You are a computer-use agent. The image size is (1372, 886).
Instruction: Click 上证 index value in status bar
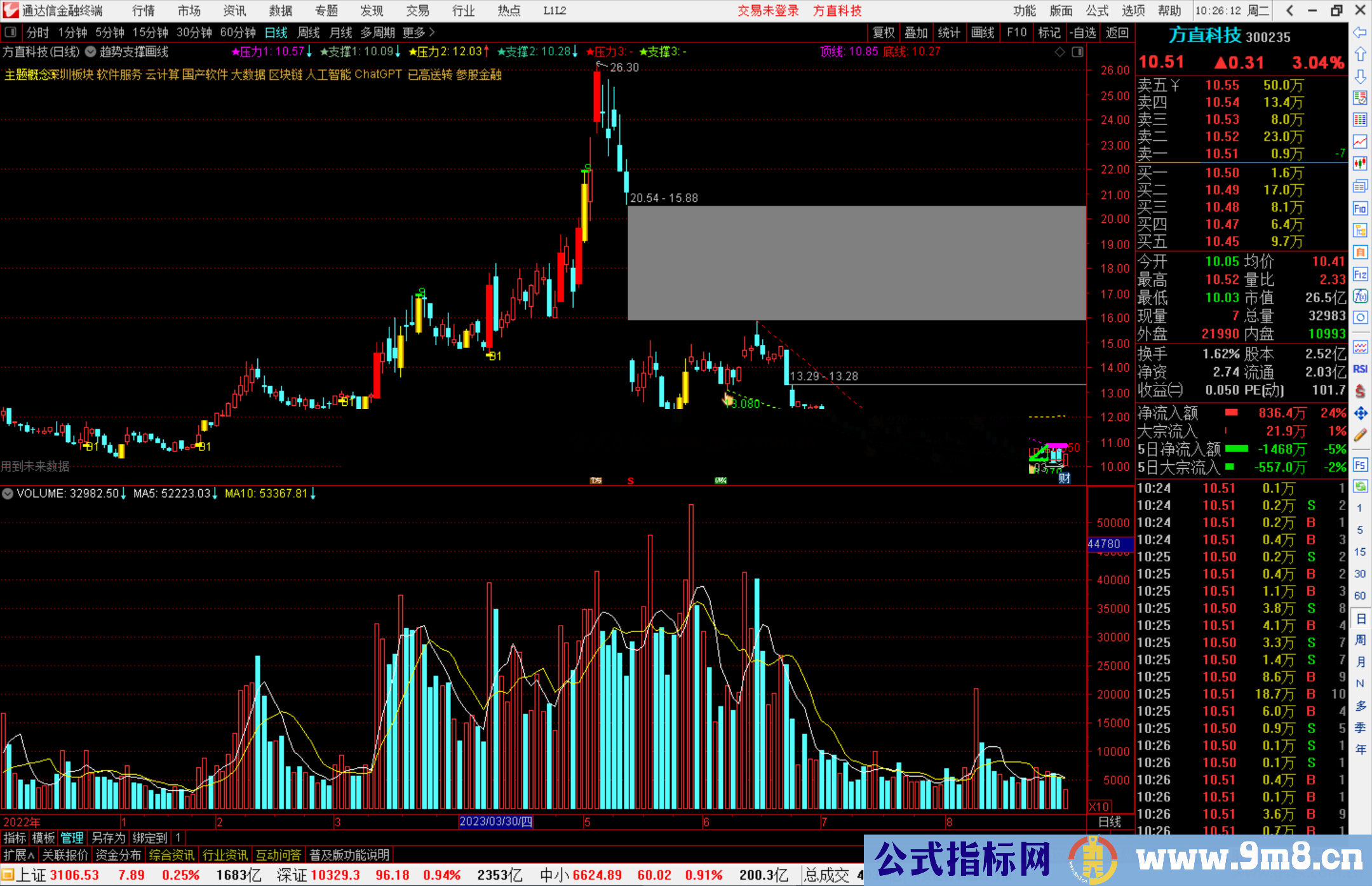[74, 875]
